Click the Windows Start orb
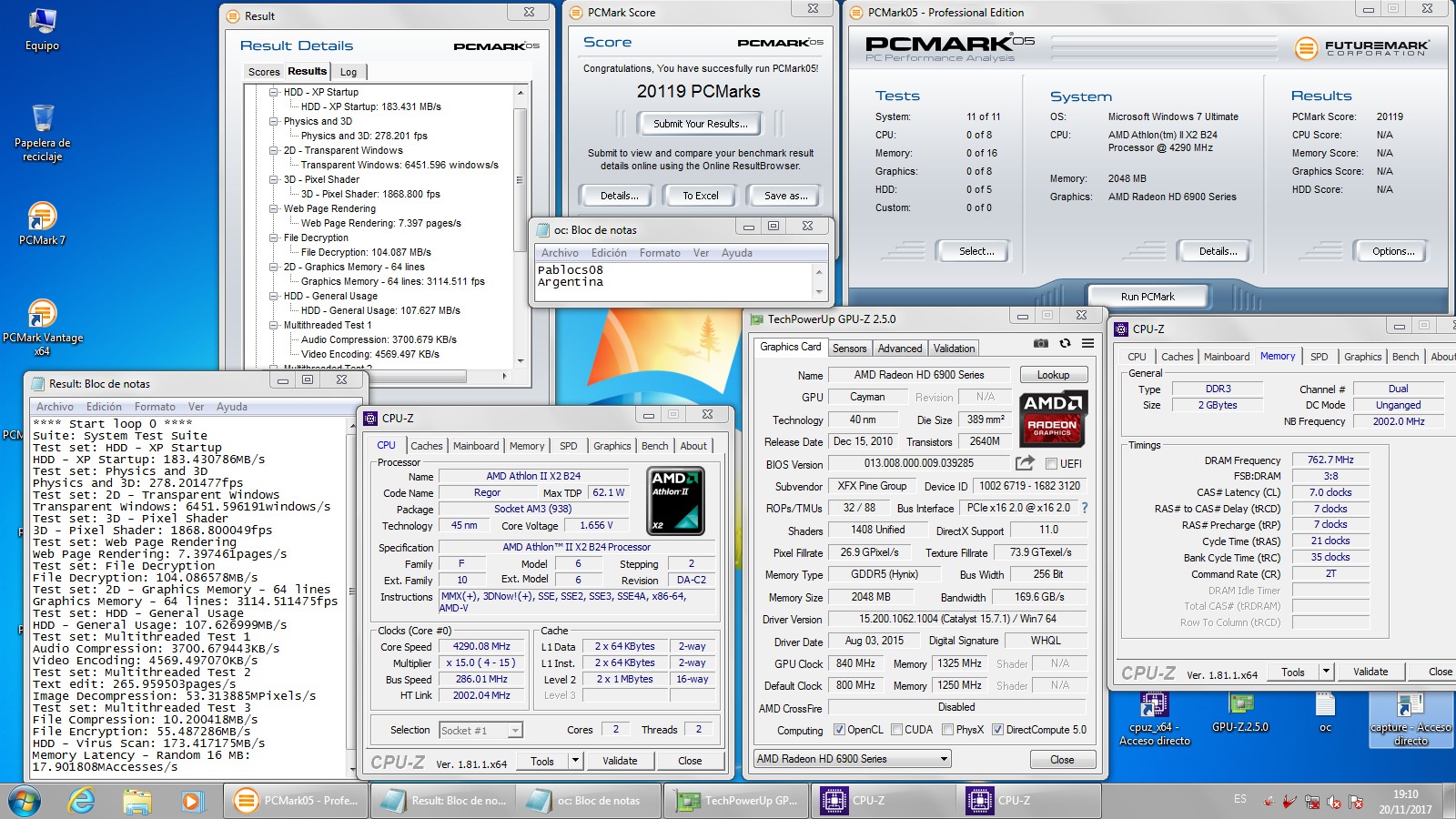The height and width of the screenshot is (819, 1456). coord(25,801)
